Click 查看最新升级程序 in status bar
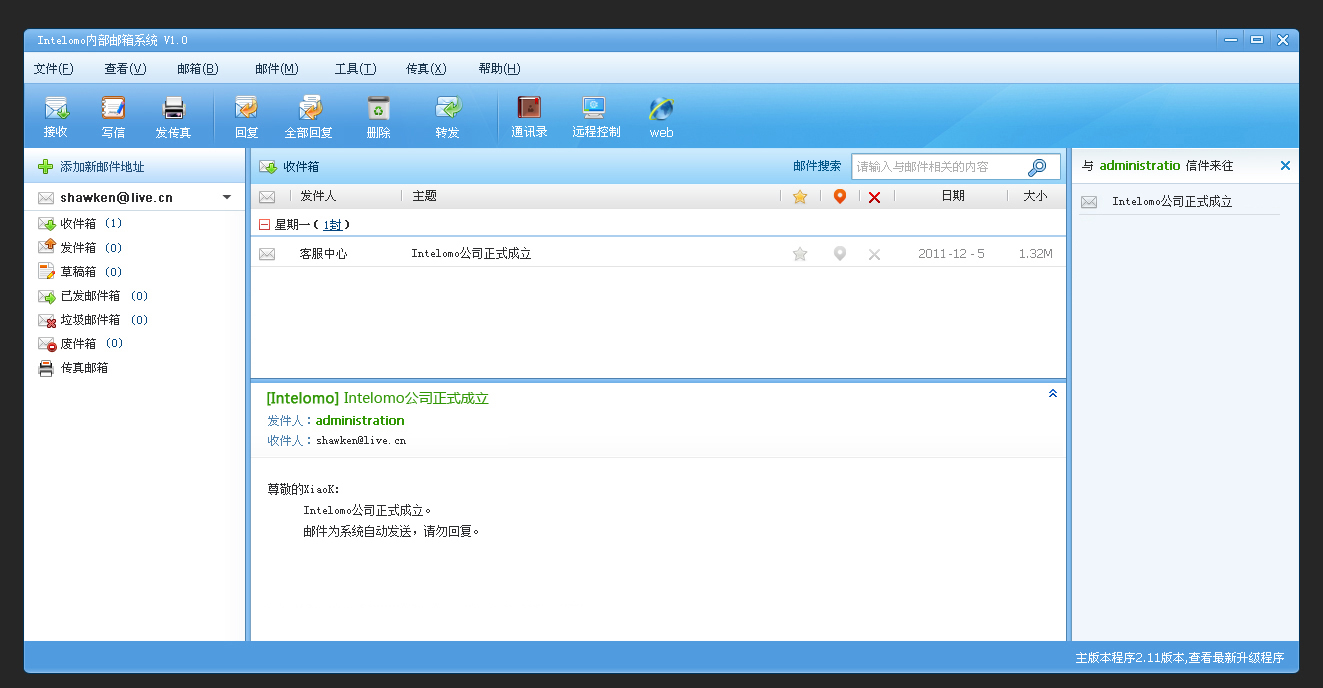1323x688 pixels. tap(1236, 658)
